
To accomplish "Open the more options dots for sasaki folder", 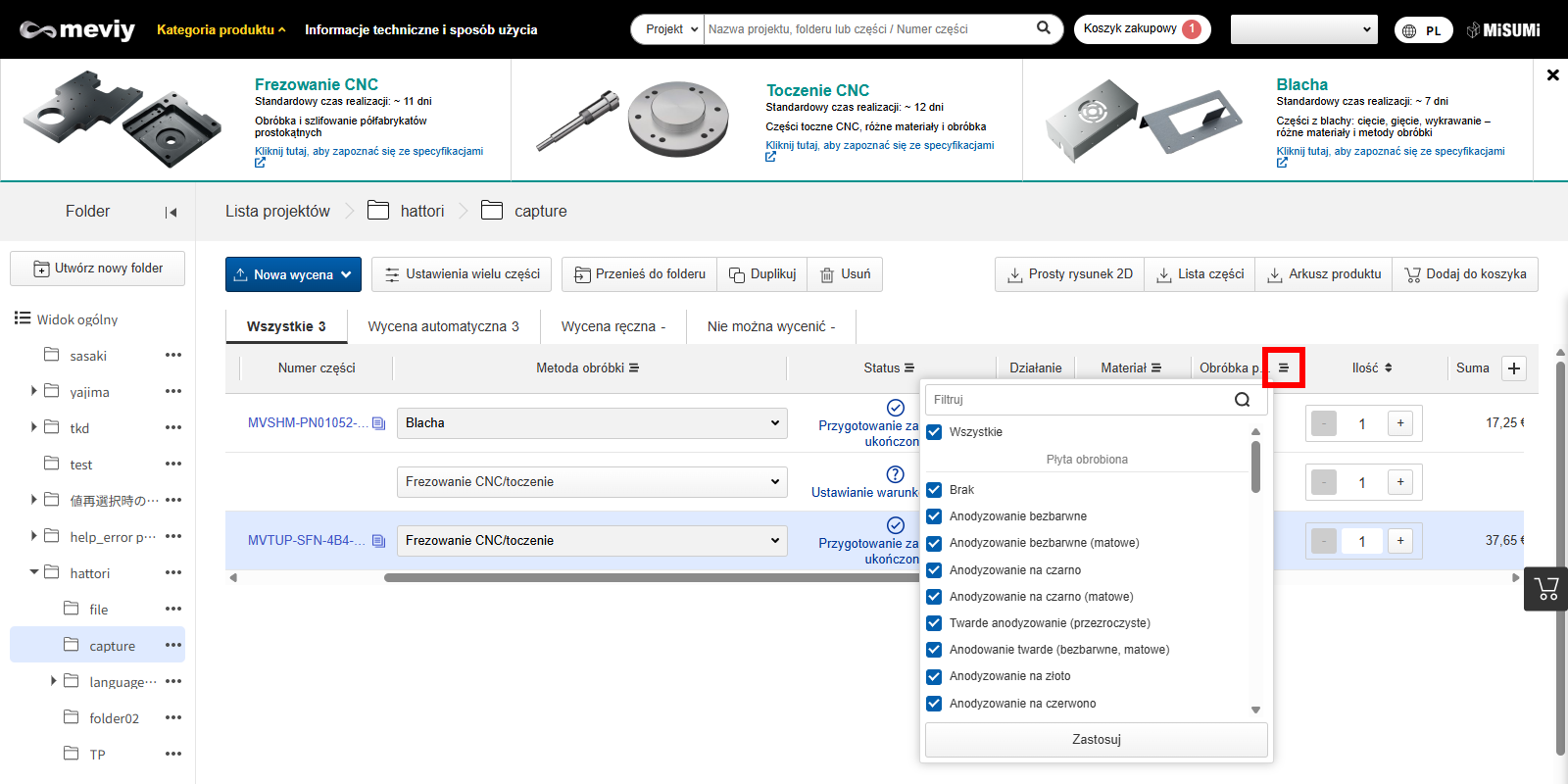I will 173,356.
